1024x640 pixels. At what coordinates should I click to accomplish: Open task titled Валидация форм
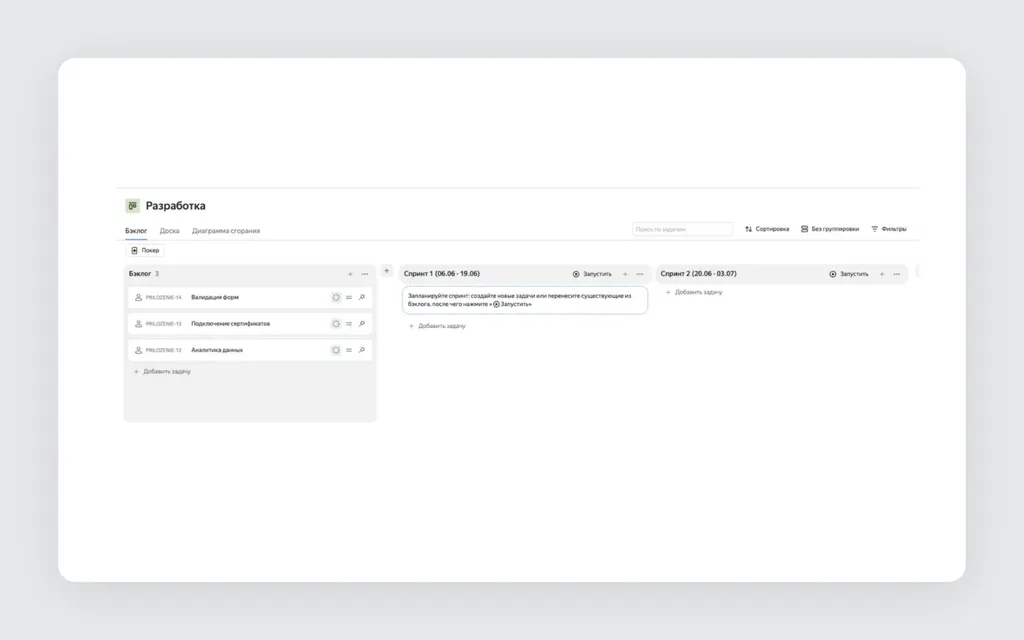[215, 297]
